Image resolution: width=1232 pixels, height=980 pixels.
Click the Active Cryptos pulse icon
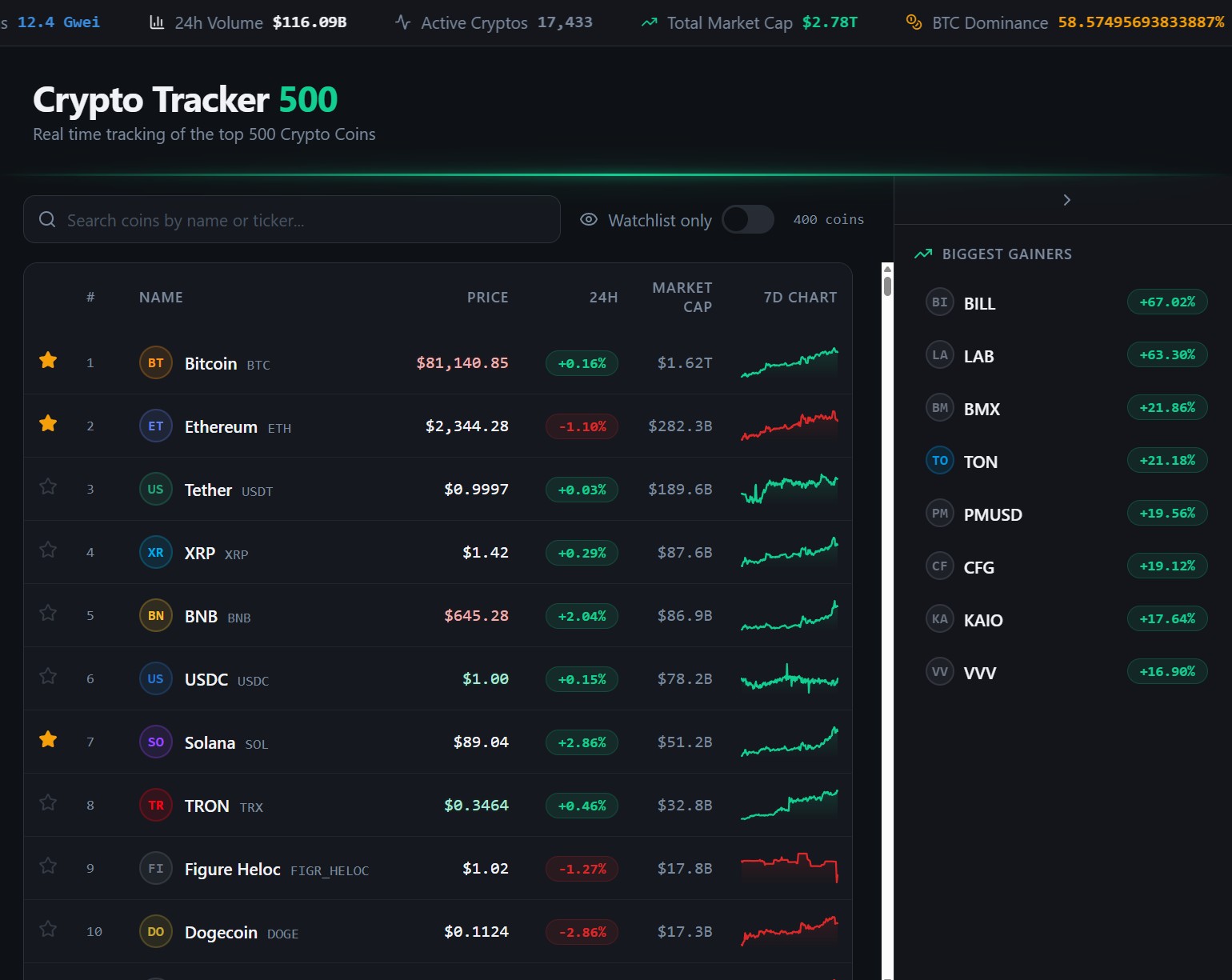(x=403, y=22)
